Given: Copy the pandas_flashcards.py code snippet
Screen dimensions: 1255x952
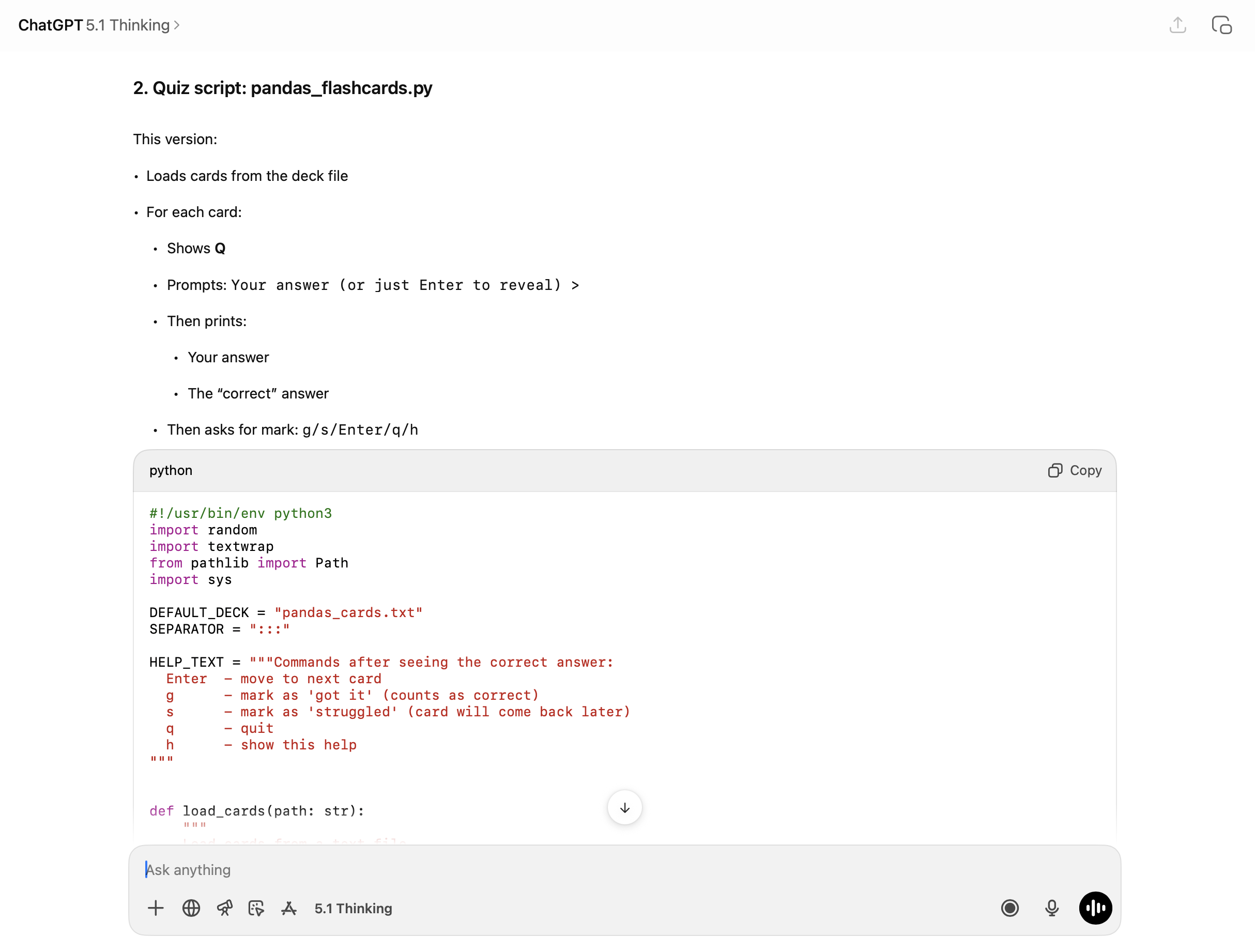Looking at the screenshot, I should [1074, 470].
